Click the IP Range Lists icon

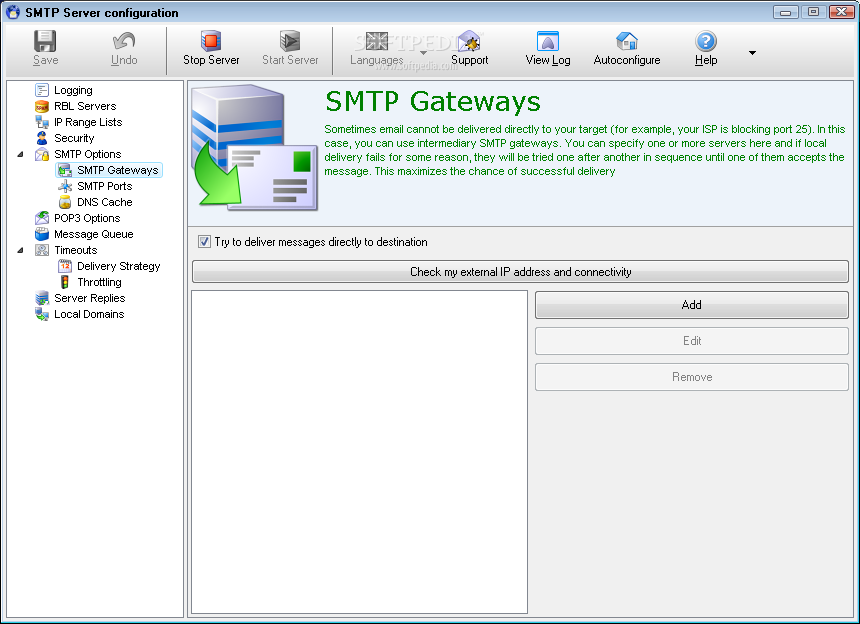(42, 122)
